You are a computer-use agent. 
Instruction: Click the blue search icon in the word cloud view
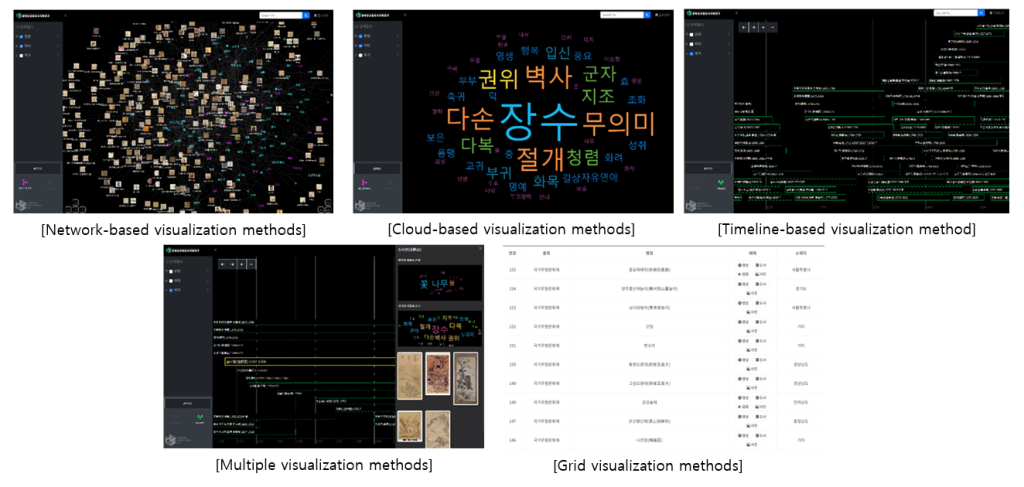pyautogui.click(x=646, y=16)
